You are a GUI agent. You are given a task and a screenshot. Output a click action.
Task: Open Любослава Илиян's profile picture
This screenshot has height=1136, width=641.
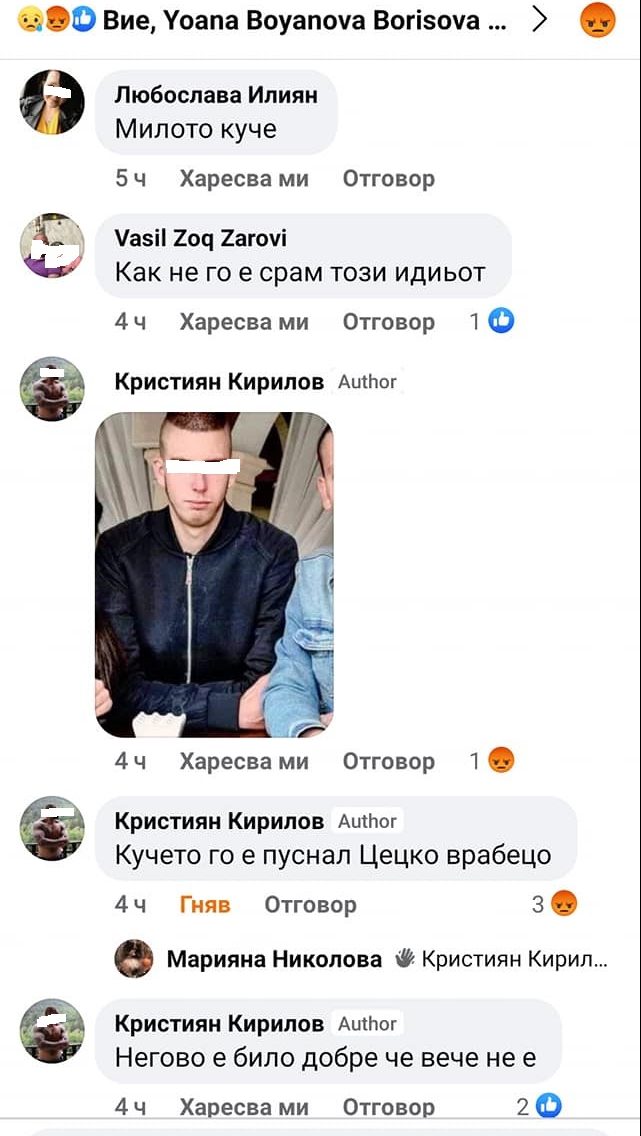point(51,102)
